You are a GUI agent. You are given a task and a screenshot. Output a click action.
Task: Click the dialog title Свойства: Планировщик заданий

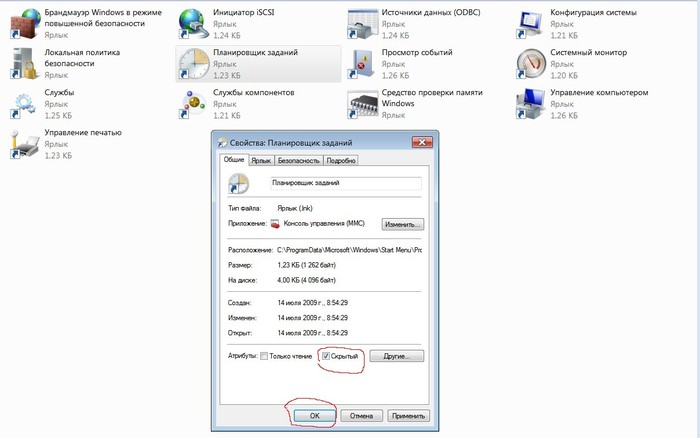coord(291,143)
